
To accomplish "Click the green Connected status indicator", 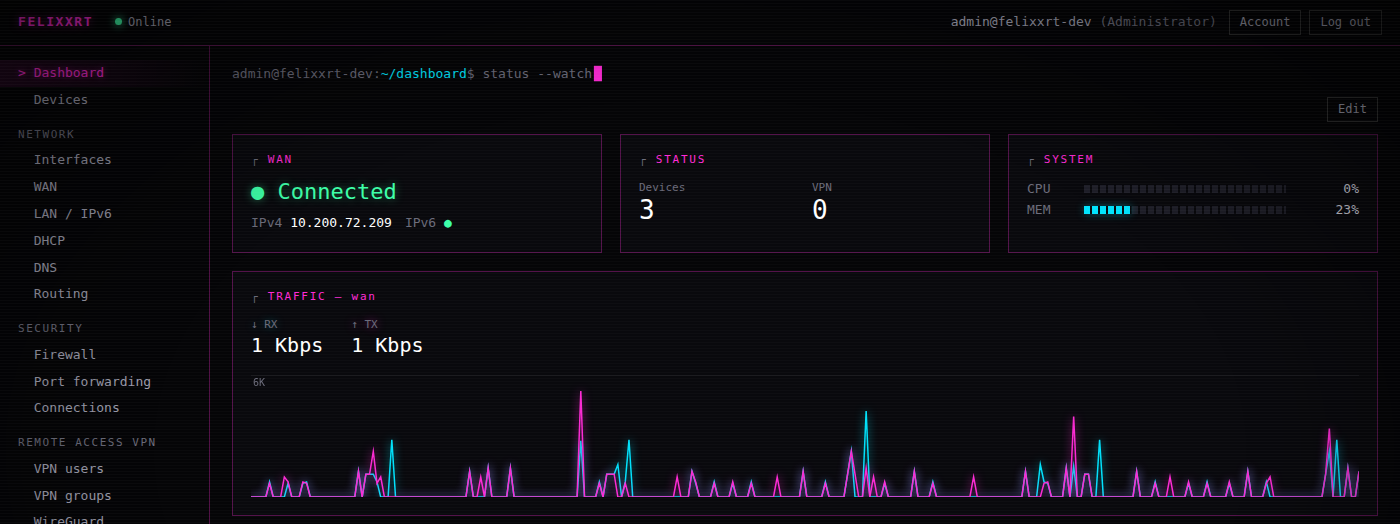I will pyautogui.click(x=258, y=193).
